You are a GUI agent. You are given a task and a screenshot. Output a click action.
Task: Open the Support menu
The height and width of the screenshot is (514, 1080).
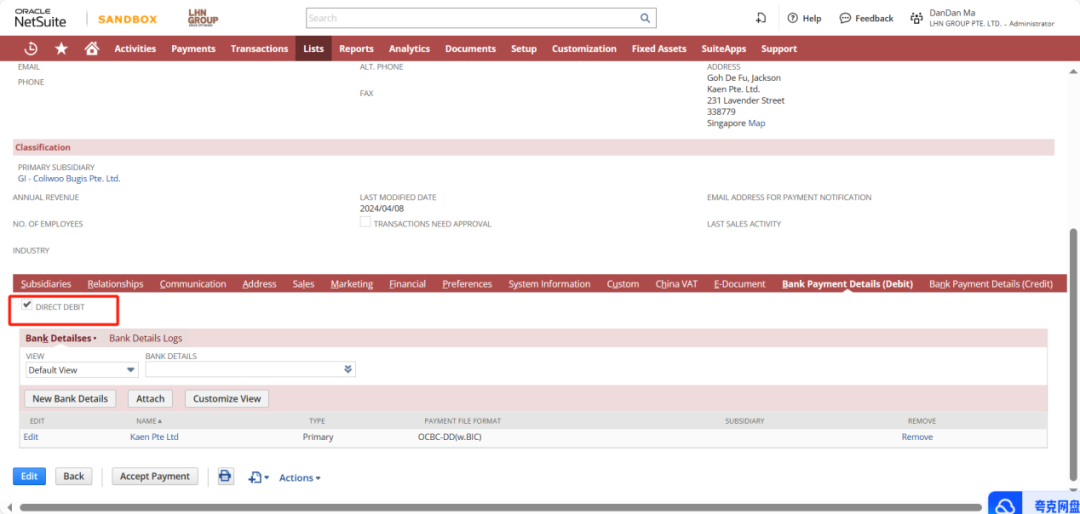point(779,49)
